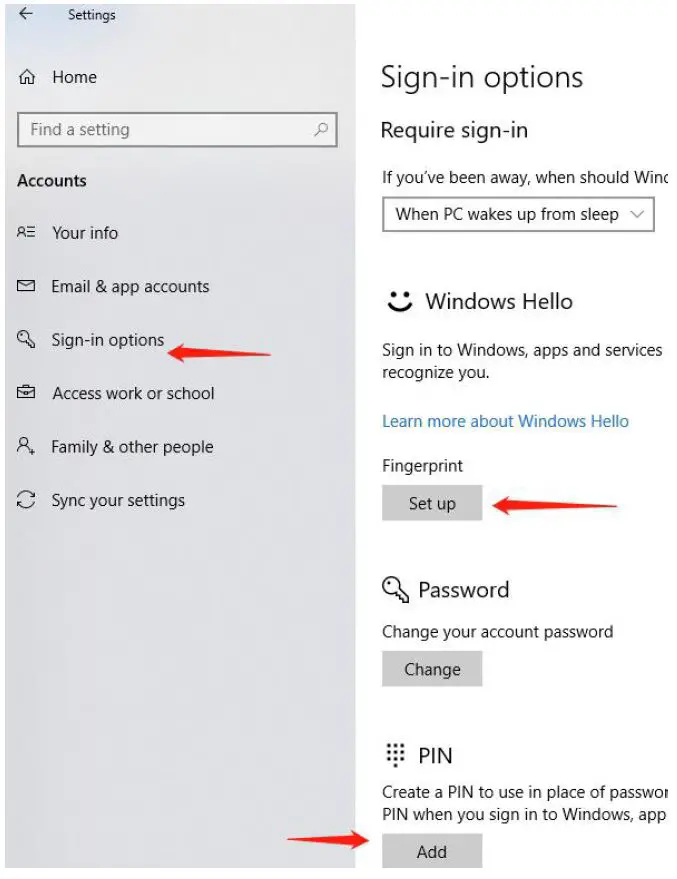The image size is (677, 879).
Task: Change your account password
Action: [432, 668]
